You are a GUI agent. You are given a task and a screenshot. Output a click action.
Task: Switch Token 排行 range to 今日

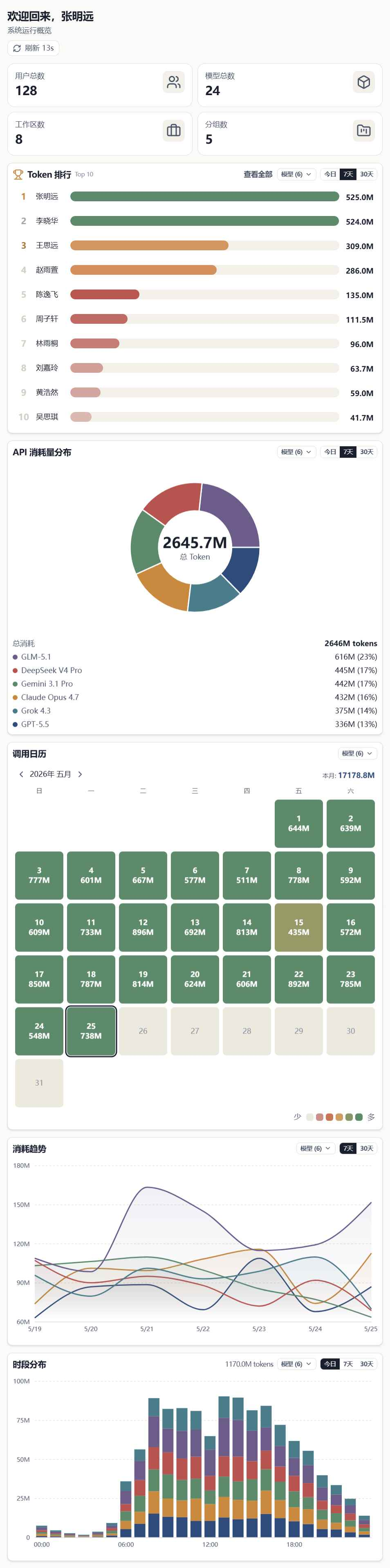click(x=330, y=174)
